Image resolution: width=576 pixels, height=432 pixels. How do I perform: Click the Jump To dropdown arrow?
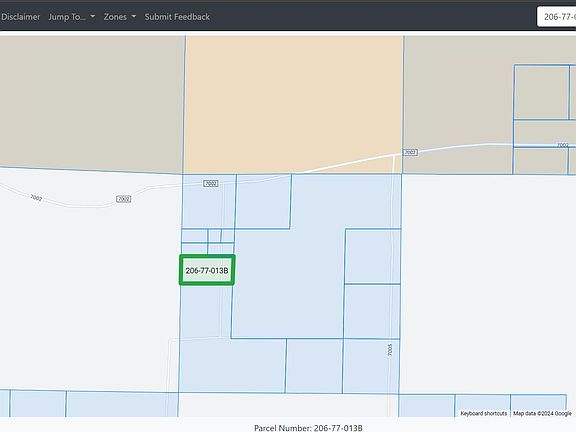click(x=93, y=17)
